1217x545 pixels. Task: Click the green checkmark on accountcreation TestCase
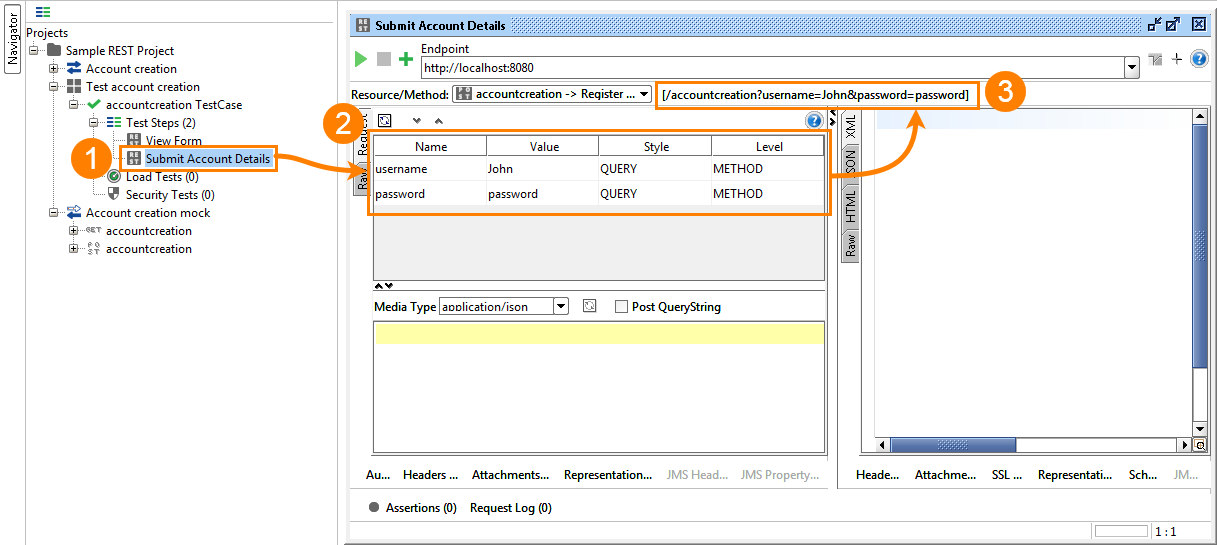tap(94, 104)
